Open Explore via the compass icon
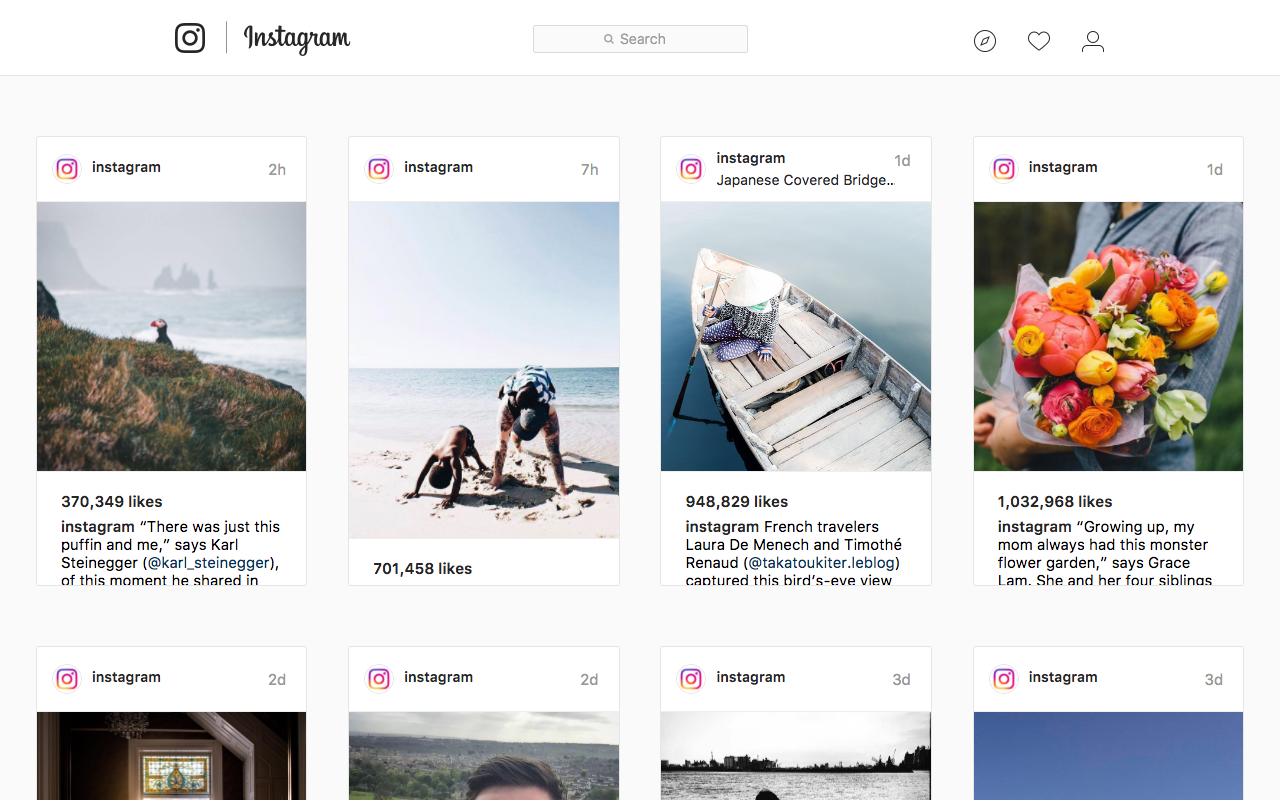Screen dimensions: 1280x800 985,41
